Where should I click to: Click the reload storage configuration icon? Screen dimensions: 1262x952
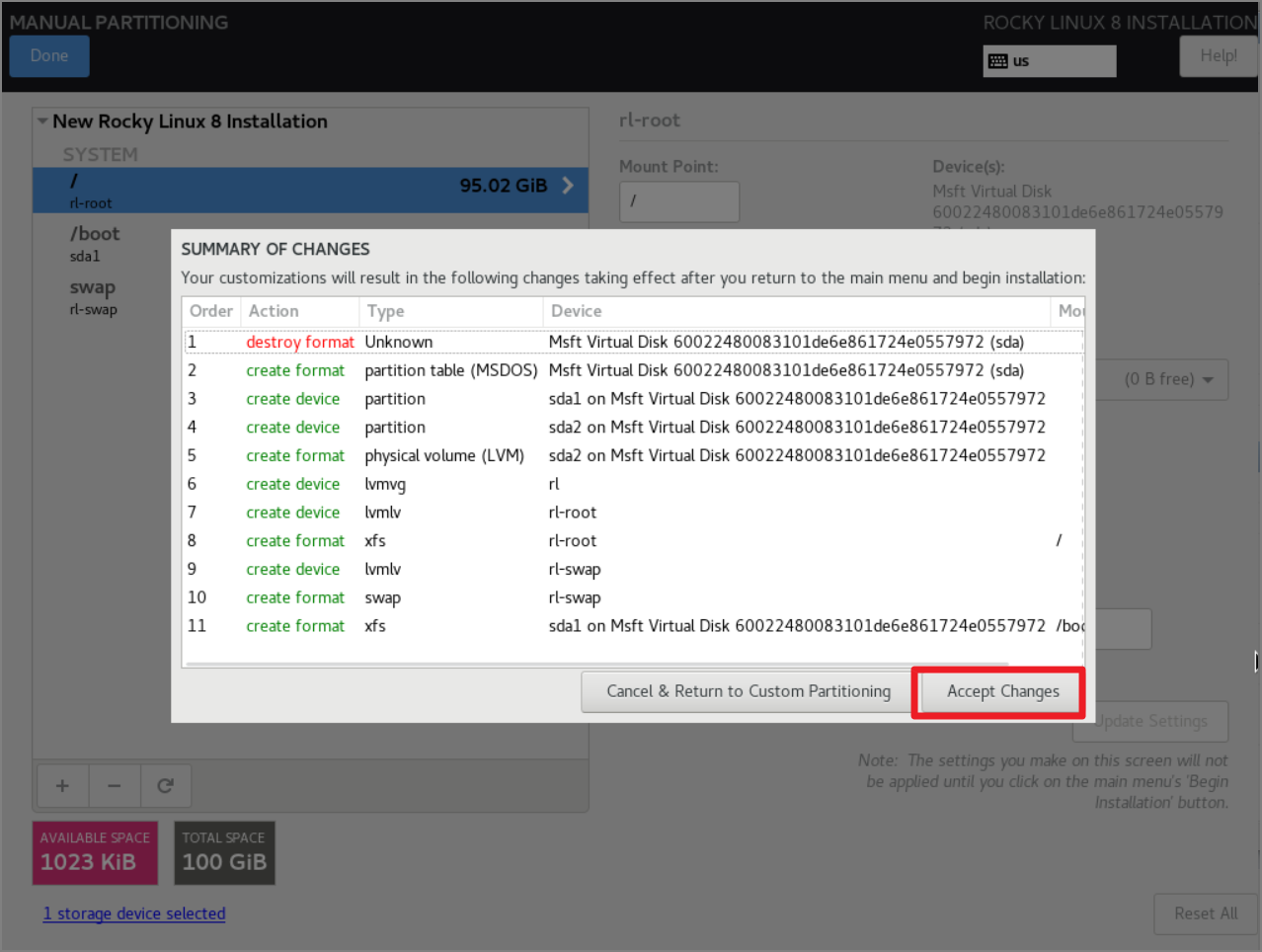(x=166, y=786)
